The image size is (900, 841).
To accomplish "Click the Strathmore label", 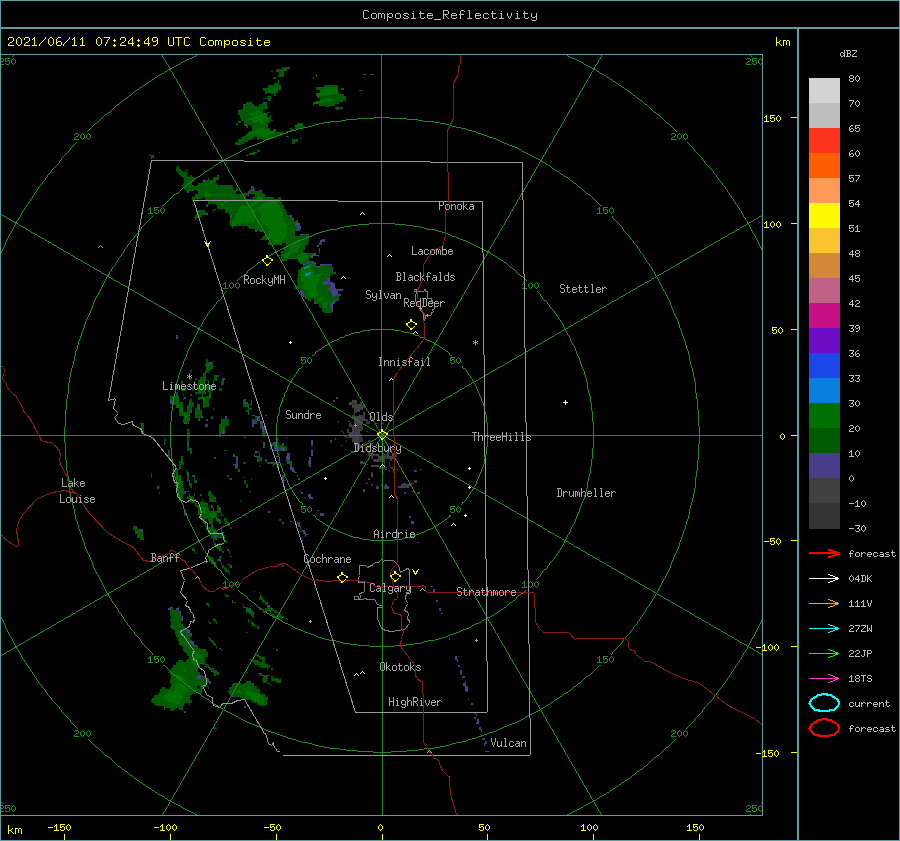I will point(486,592).
